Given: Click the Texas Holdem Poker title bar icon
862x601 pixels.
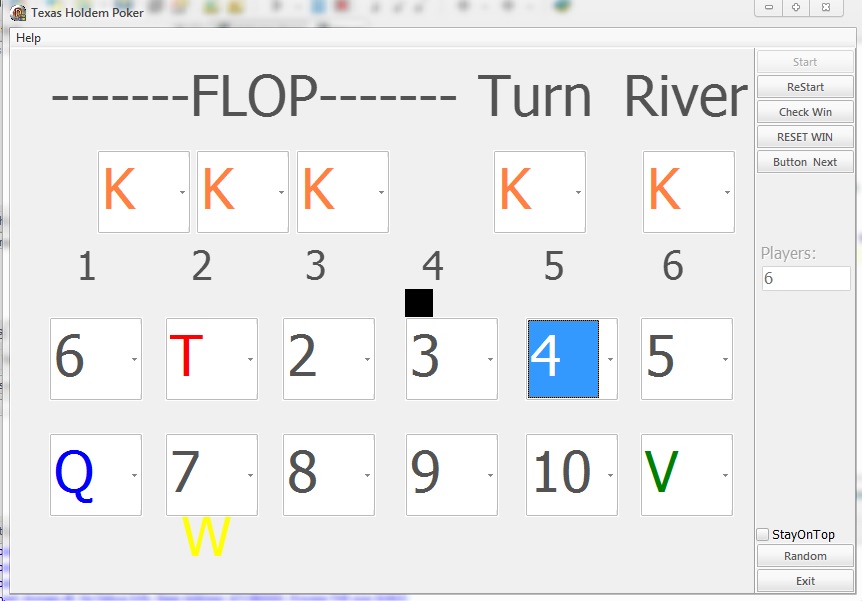Looking at the screenshot, I should point(18,13).
